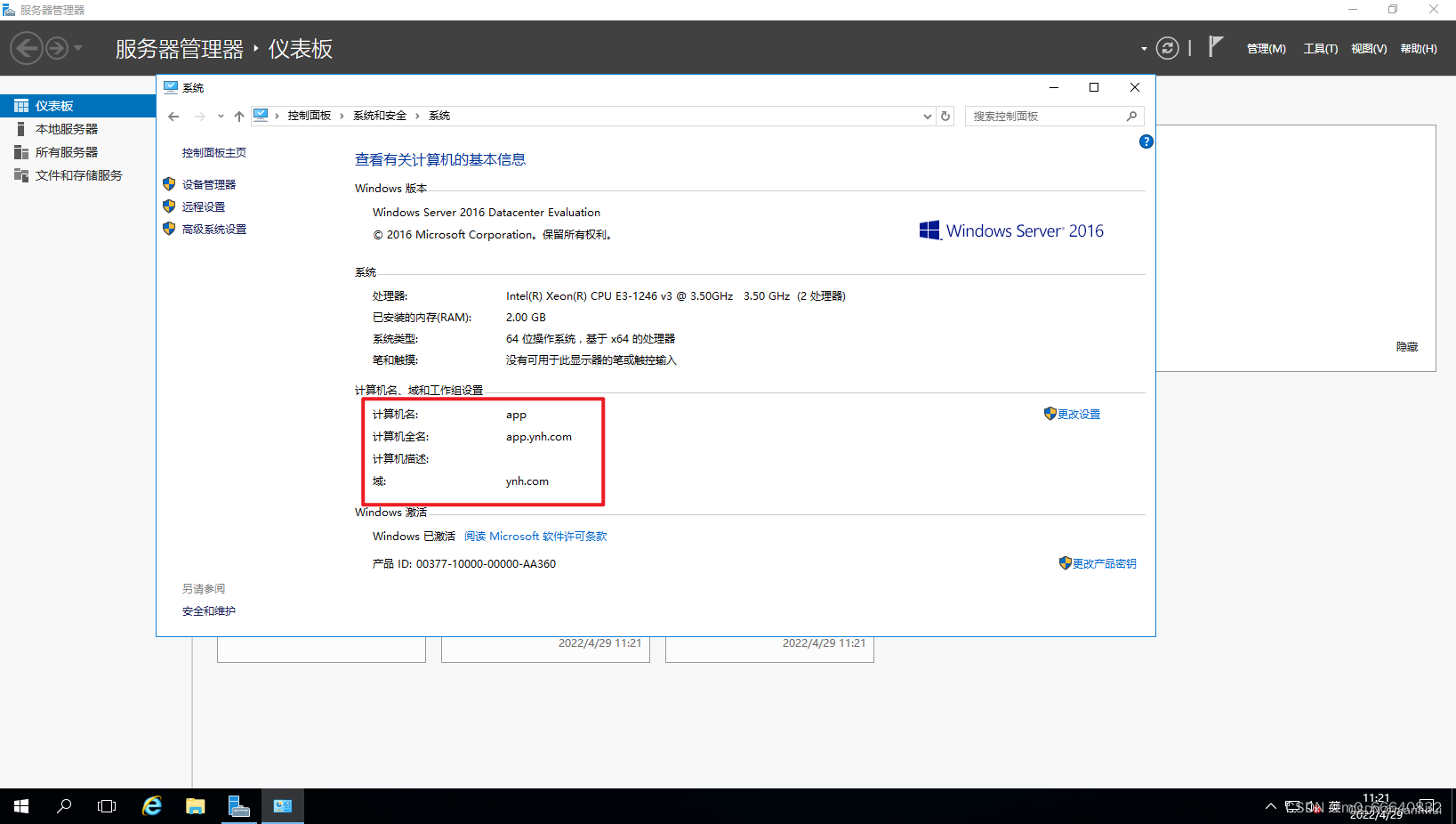
Task: Click the computer full name app.ynh.com
Action: (539, 437)
